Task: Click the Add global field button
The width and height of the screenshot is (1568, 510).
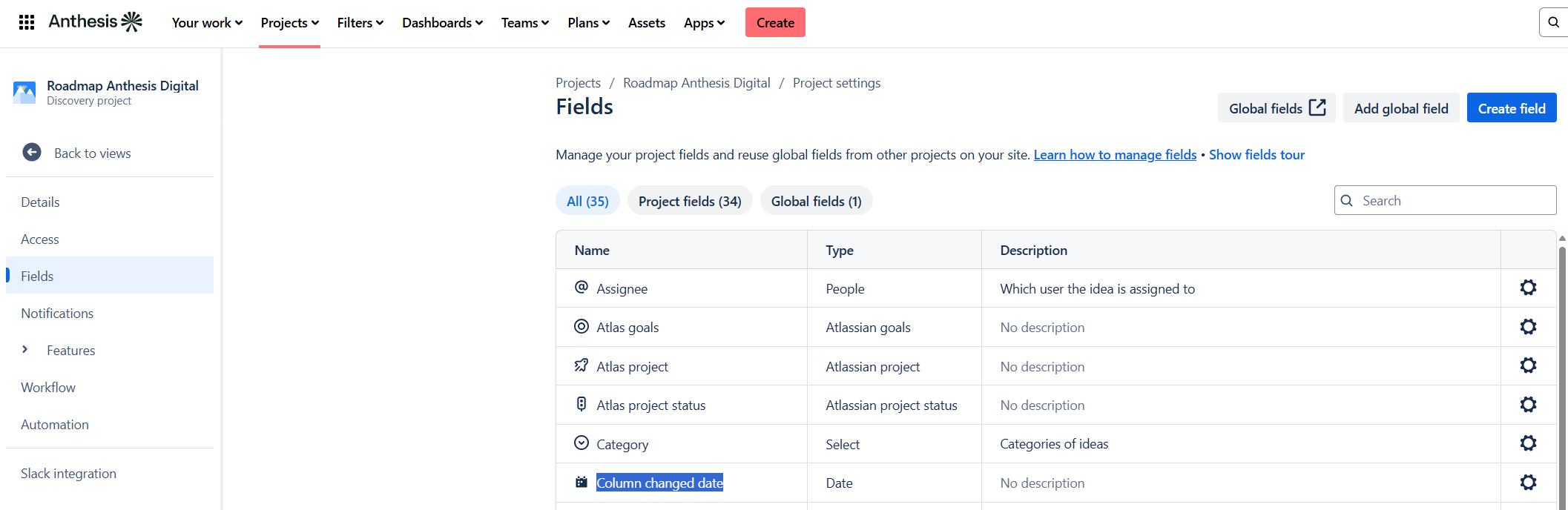Action: 1401,108
